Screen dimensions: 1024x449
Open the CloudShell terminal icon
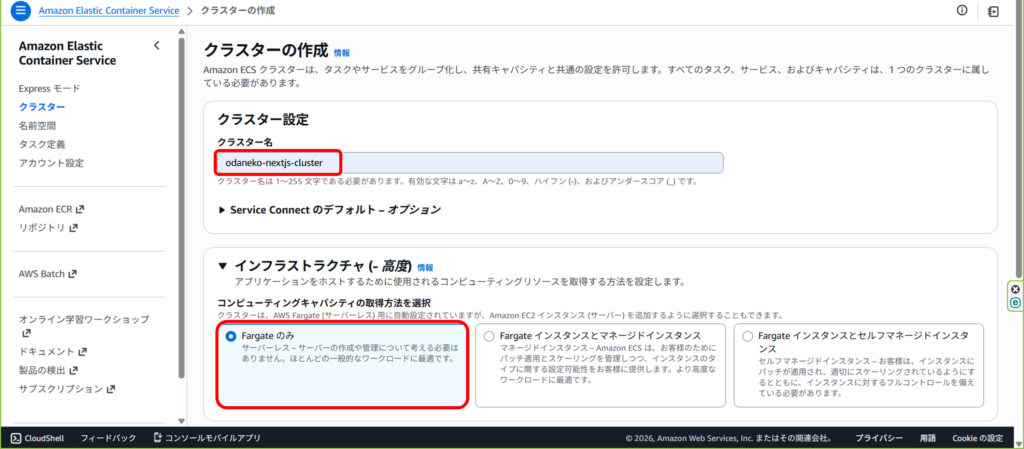[x=17, y=438]
